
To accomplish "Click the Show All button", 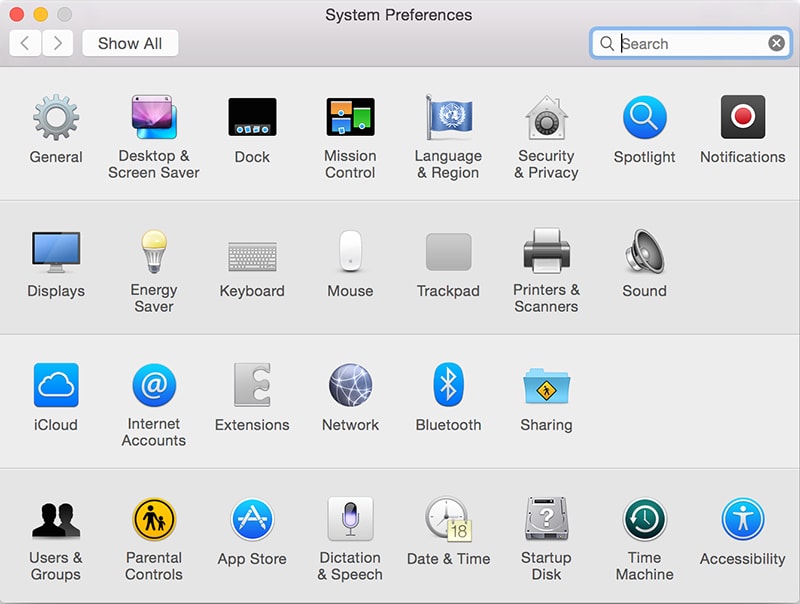I will click(130, 43).
